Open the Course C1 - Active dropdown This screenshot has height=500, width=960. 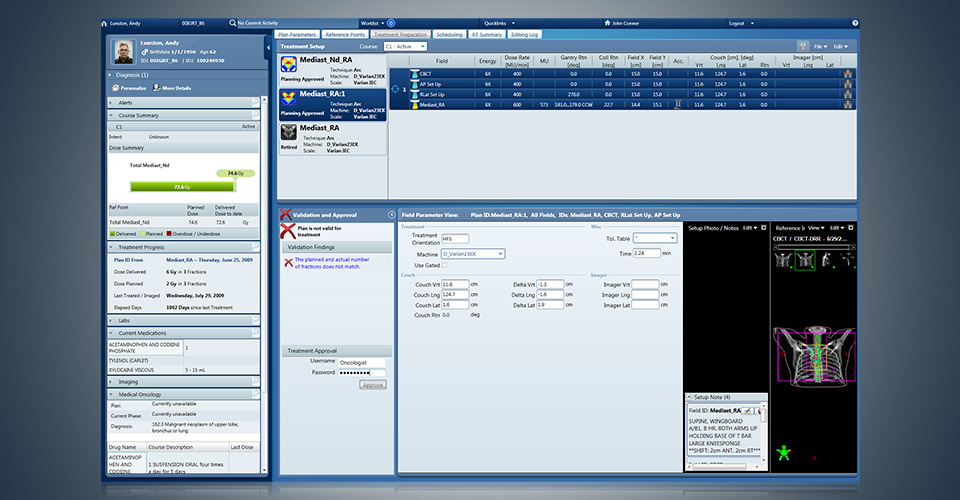coord(405,47)
